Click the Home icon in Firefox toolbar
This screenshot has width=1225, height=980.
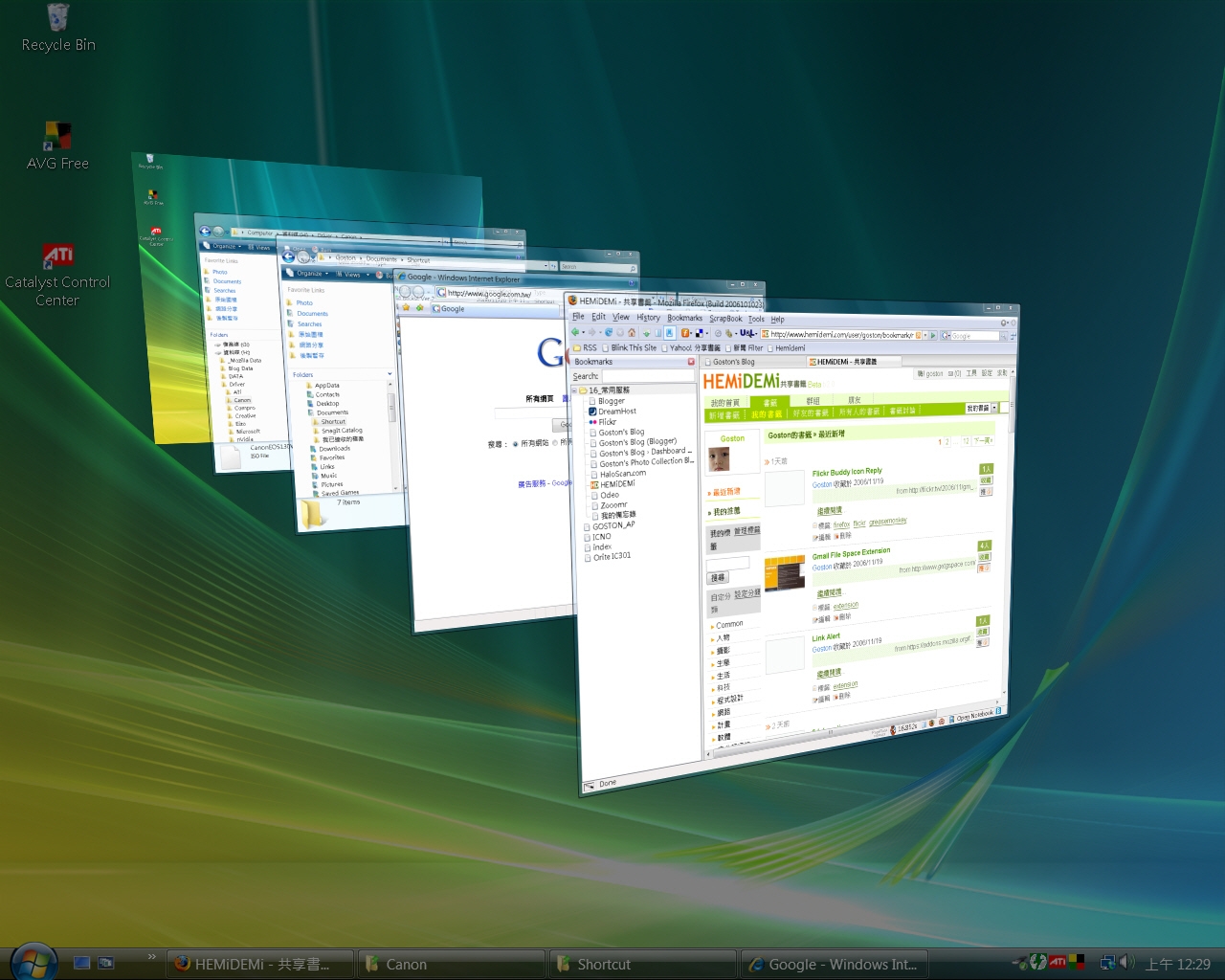[x=632, y=333]
